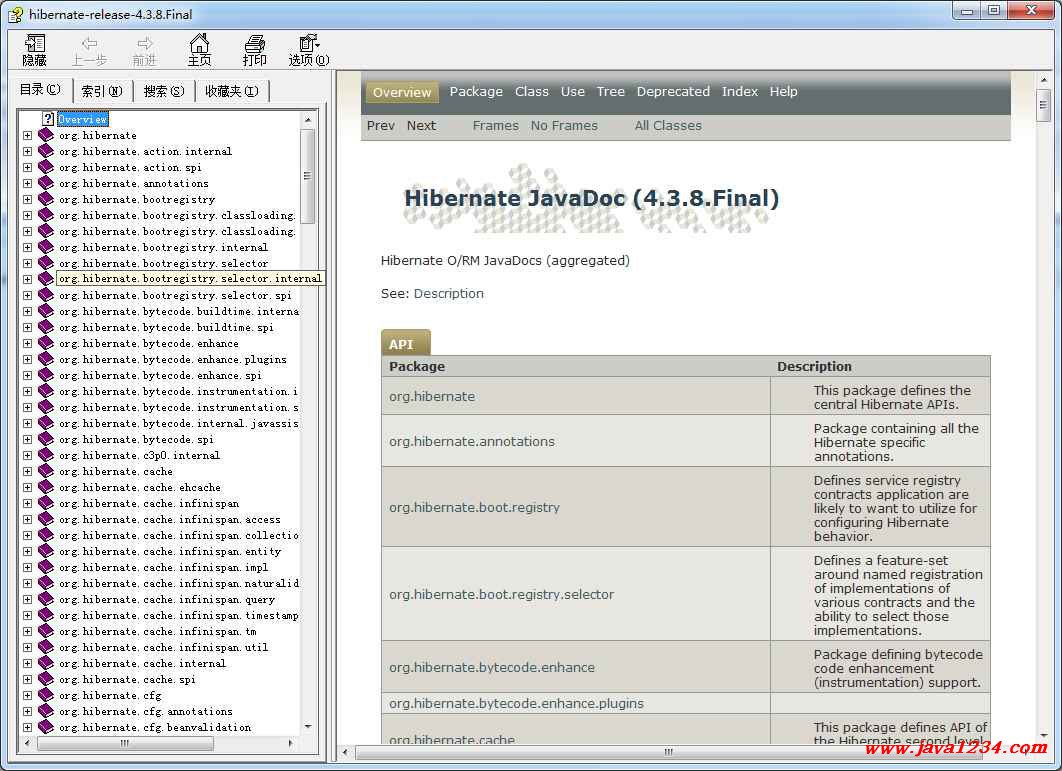Open Help in the JavaDoc navigation bar
Image resolution: width=1062 pixels, height=771 pixels.
pyautogui.click(x=784, y=91)
